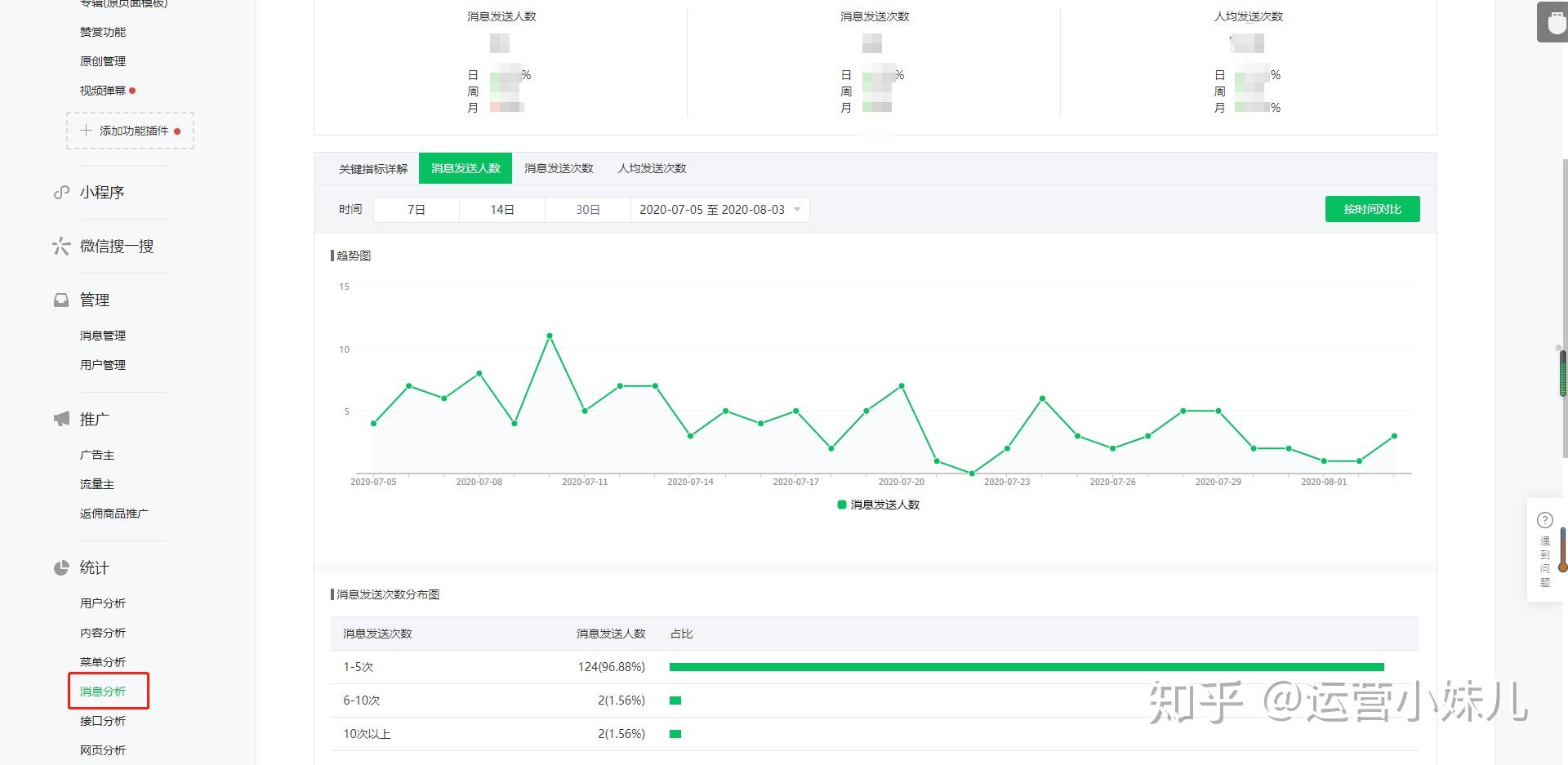1568x765 pixels.
Task: Click the plus icon in 添加功能插件
Action: pyautogui.click(x=86, y=131)
